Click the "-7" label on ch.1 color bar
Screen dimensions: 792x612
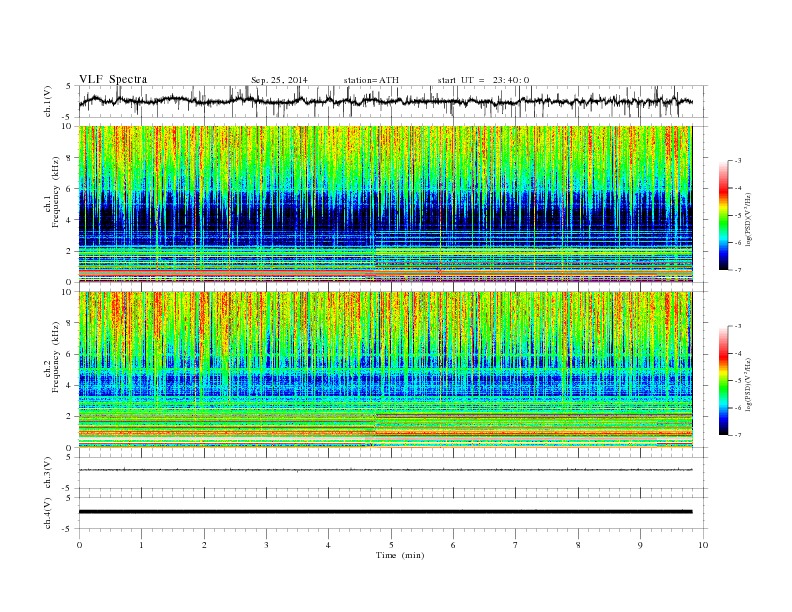(x=737, y=270)
